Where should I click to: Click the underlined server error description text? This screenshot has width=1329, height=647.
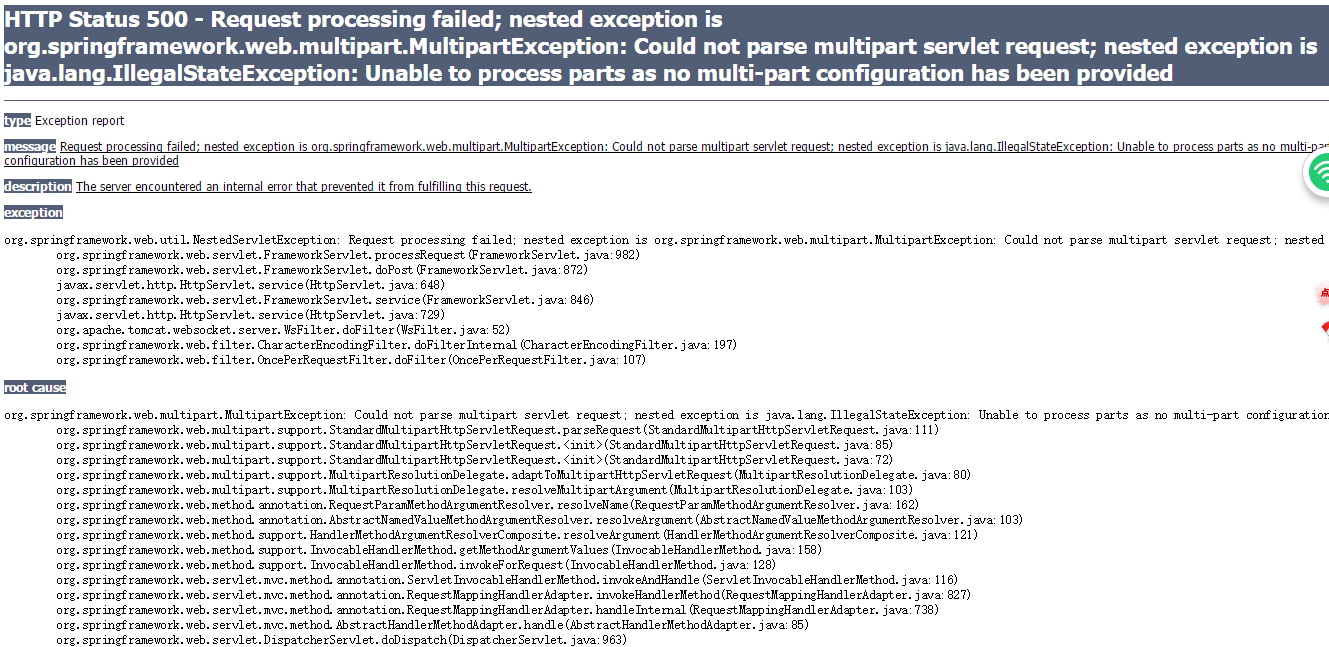point(304,187)
